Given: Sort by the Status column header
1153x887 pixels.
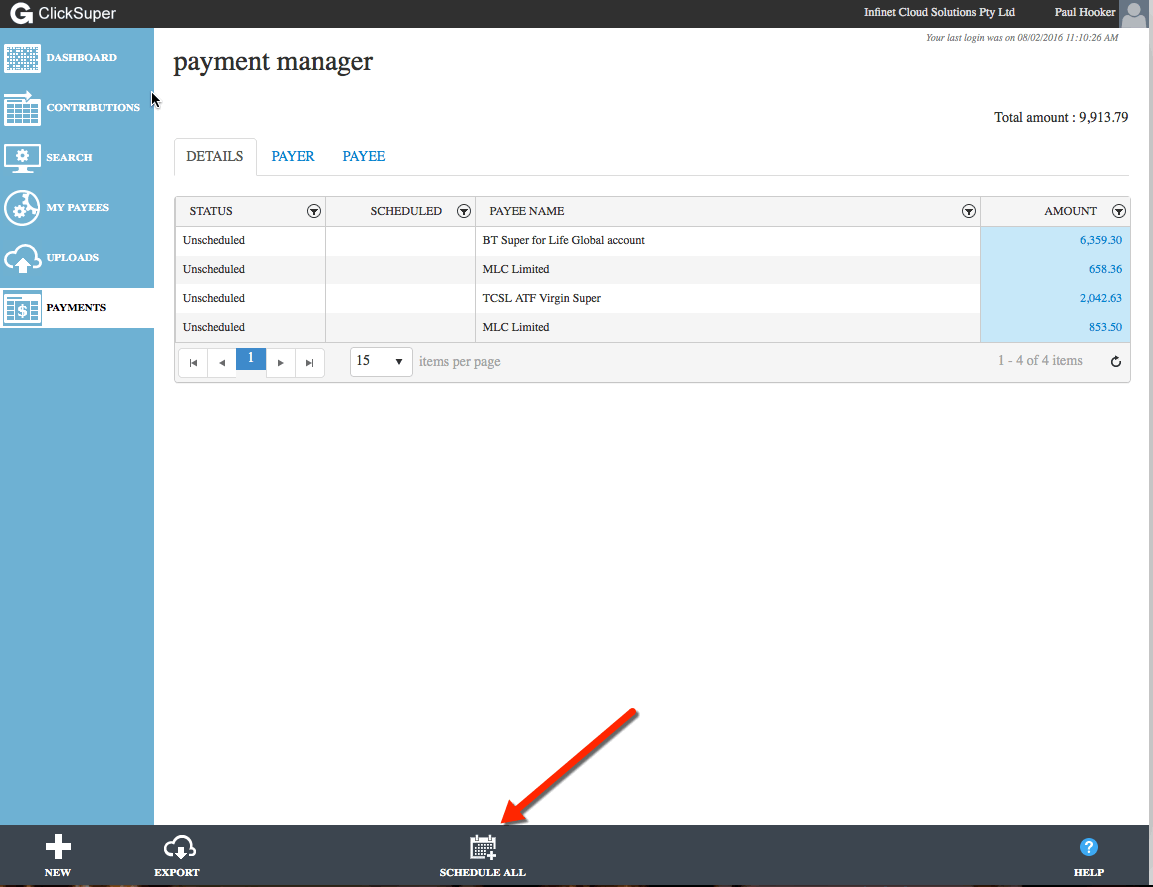Looking at the screenshot, I should [211, 212].
